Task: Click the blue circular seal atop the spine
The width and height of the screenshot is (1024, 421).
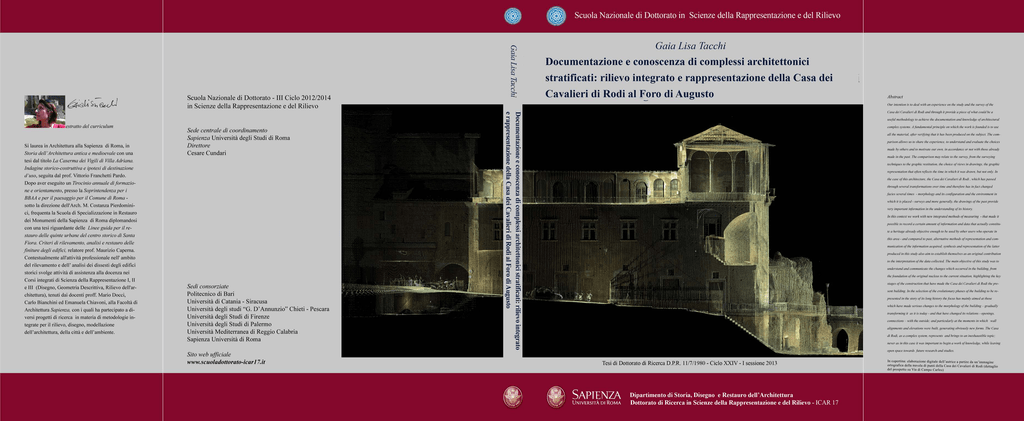Action: [512, 16]
